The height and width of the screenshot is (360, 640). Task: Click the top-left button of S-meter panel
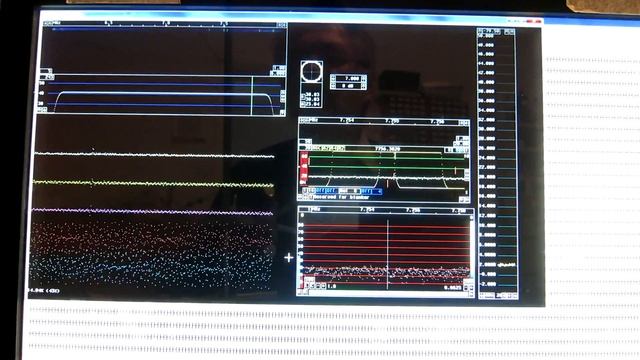click(x=481, y=31)
